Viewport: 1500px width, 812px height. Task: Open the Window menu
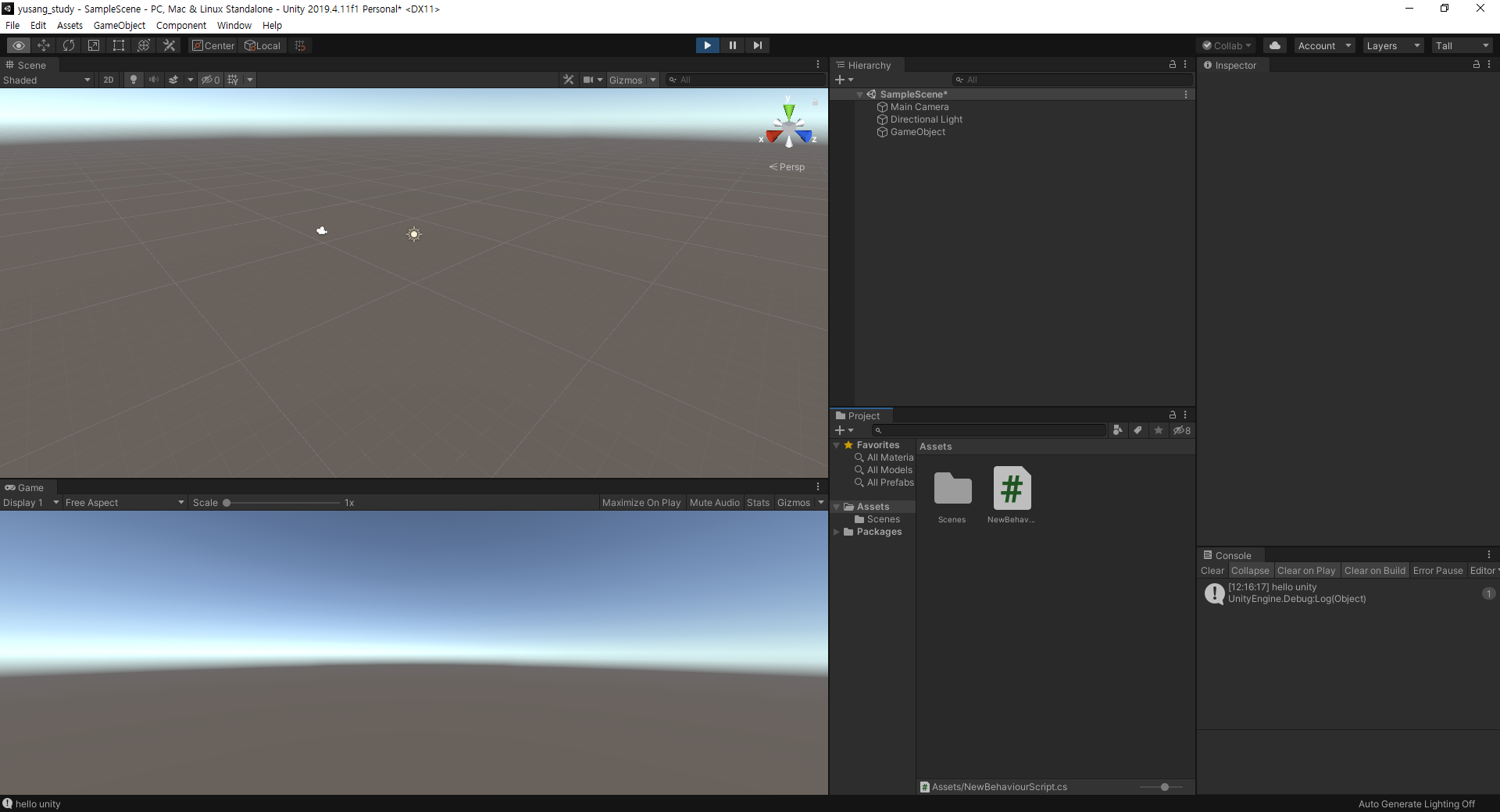click(x=234, y=25)
